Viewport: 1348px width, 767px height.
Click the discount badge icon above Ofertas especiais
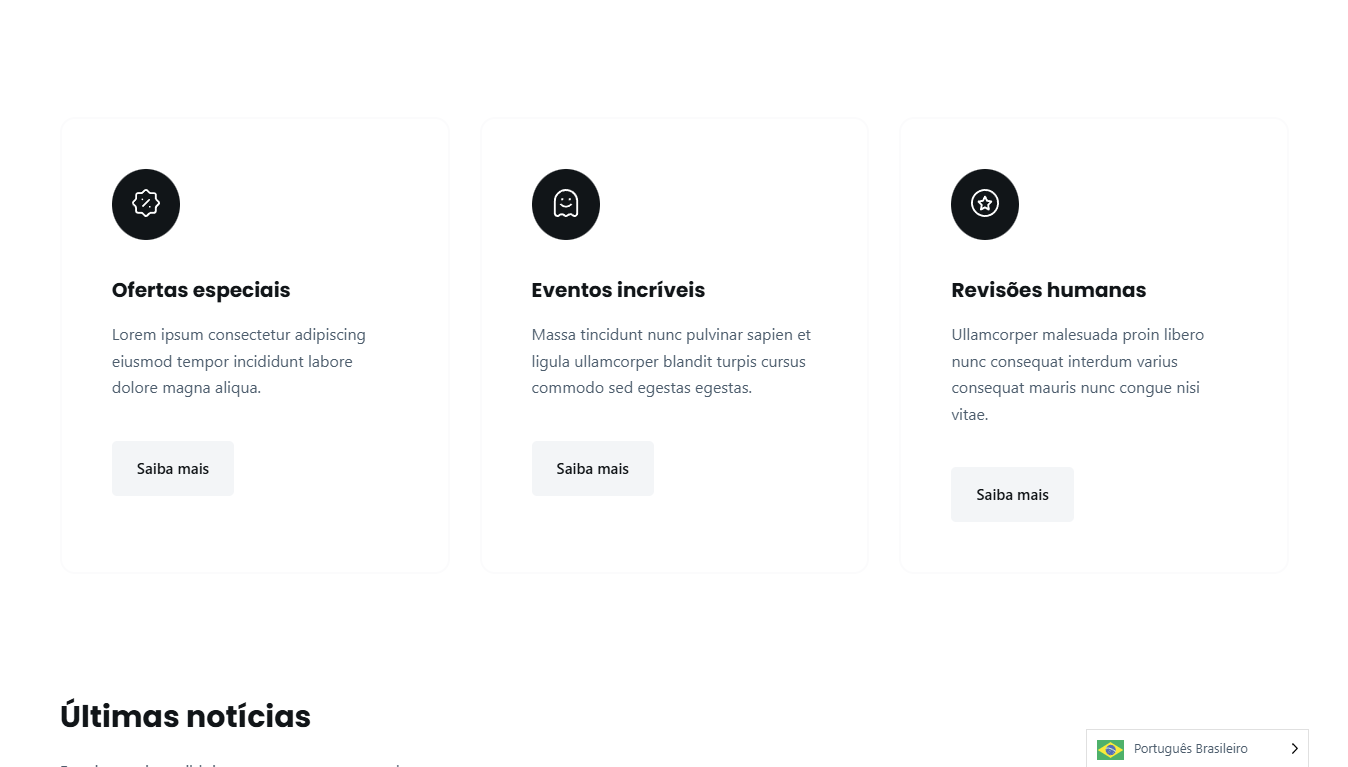[x=146, y=204]
